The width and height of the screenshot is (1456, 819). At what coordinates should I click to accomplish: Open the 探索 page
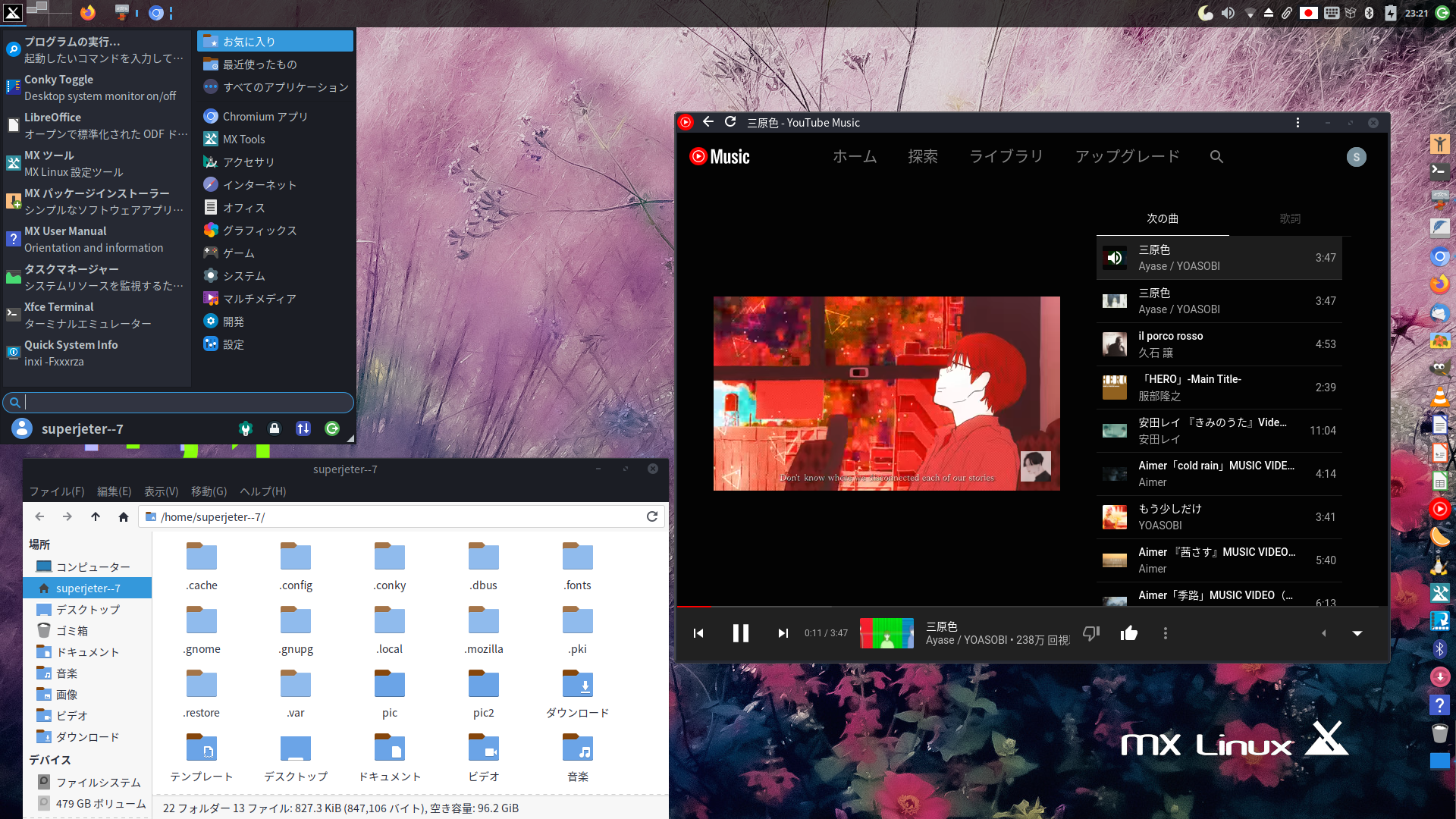923,156
